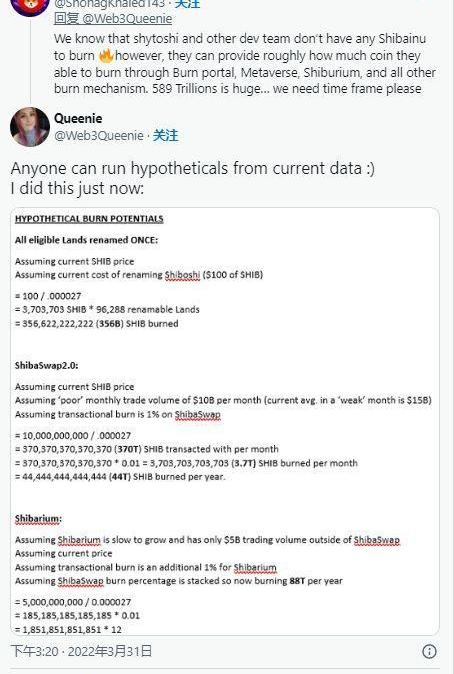The image size is (454, 674).
Task: Follow the top replier via 关注
Action: [187, 4]
